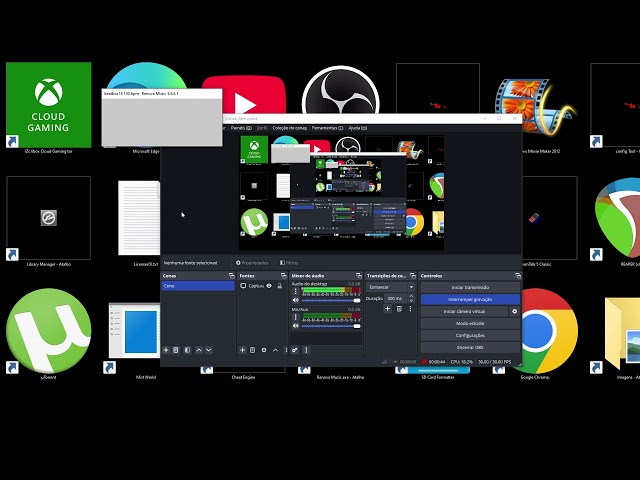This screenshot has height=480, width=640.
Task: Open the Coleção de cenas menu
Action: [289, 128]
